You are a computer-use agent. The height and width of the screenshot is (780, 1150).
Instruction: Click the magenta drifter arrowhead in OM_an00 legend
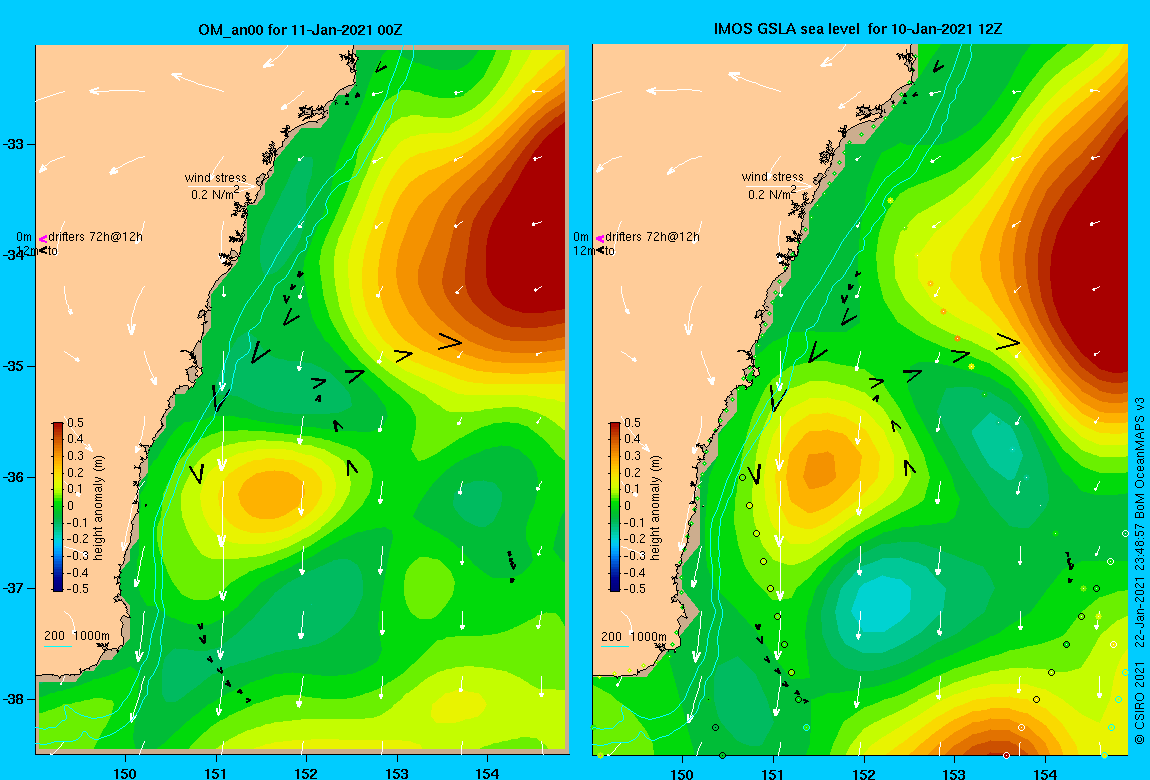(43, 238)
